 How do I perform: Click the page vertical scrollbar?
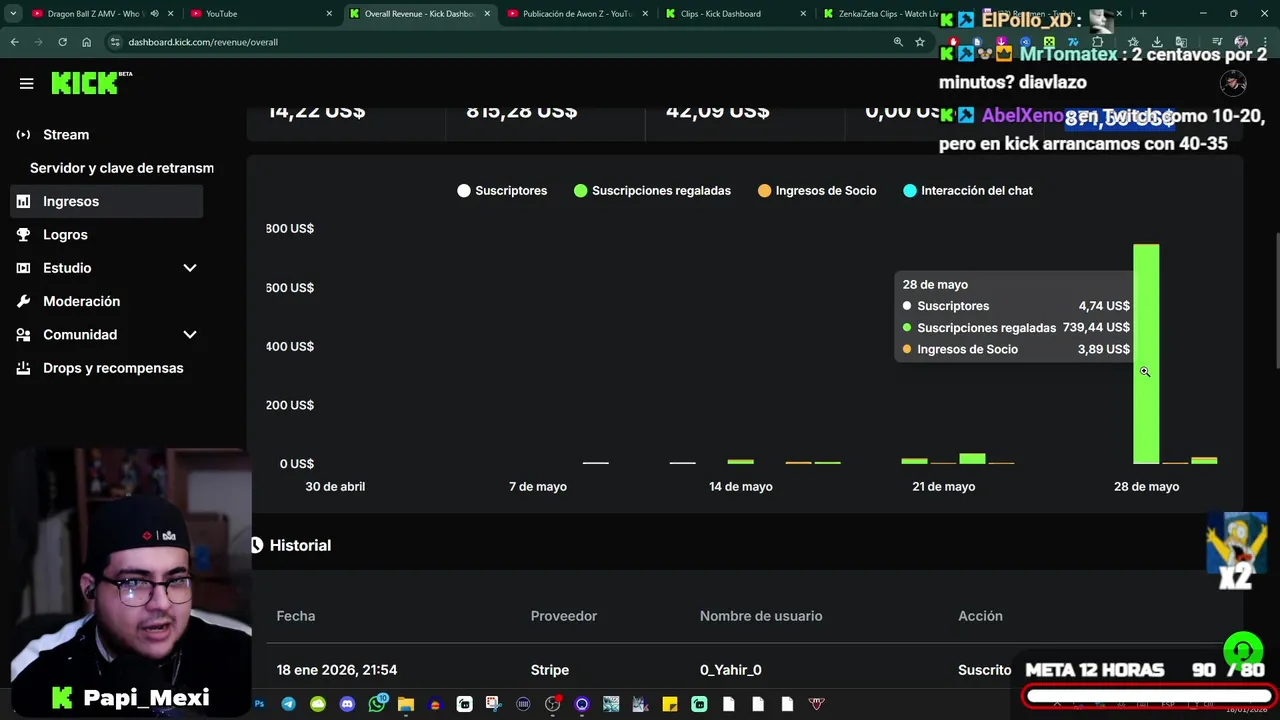click(1276, 300)
